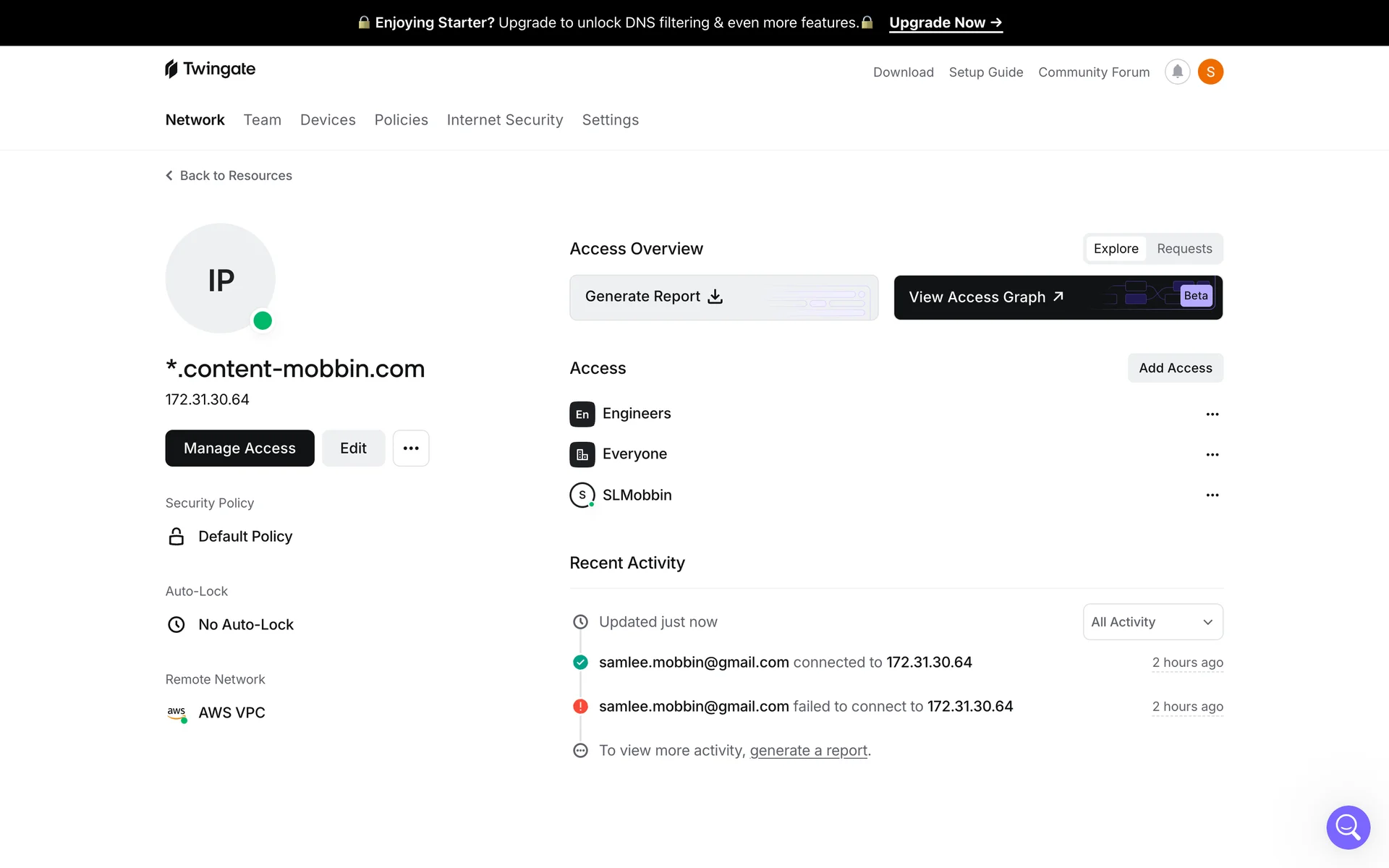Image resolution: width=1389 pixels, height=868 pixels.
Task: Open the chat support bubble
Action: click(x=1348, y=827)
